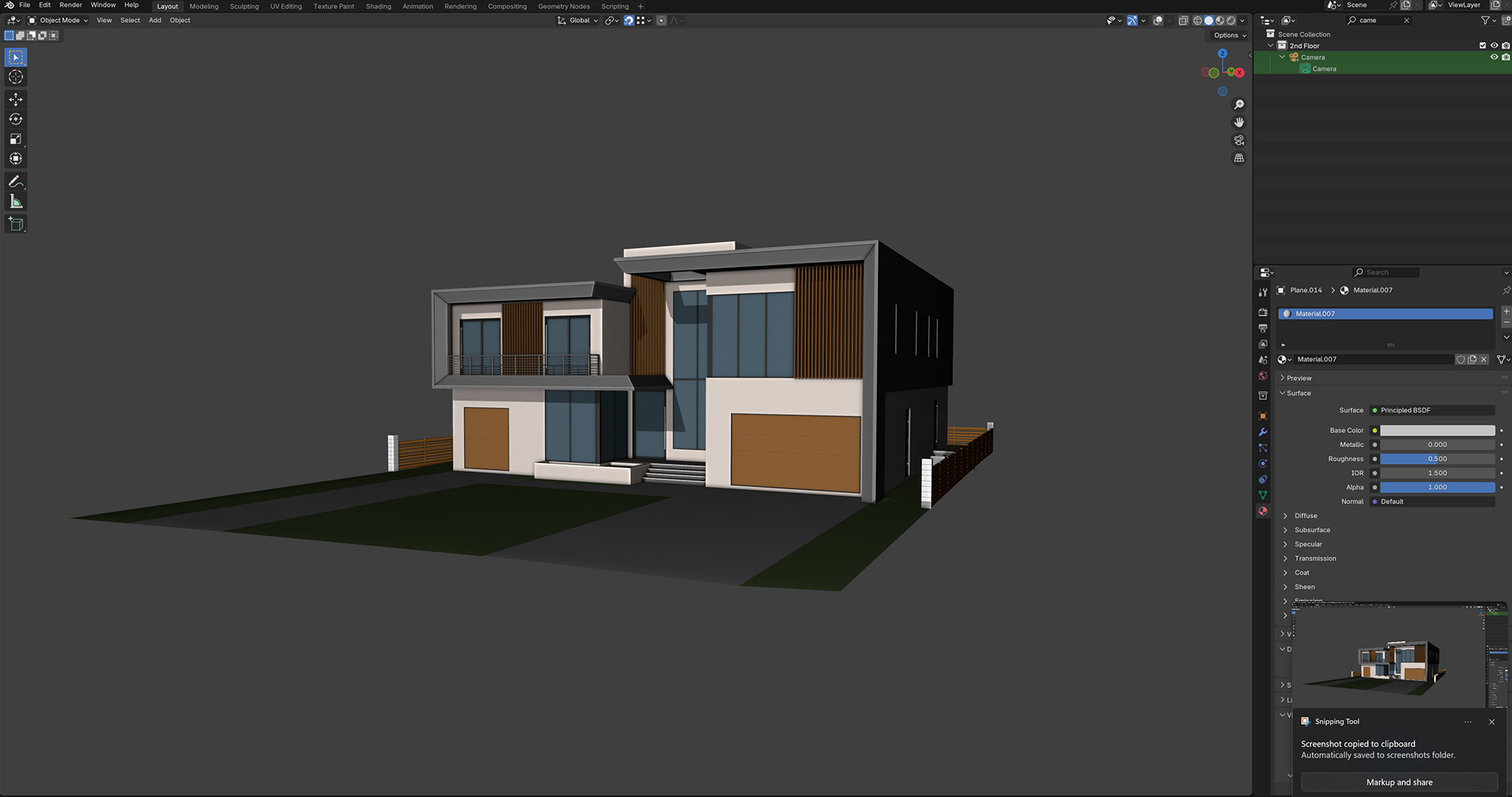Screen dimensions: 1512x797
Task: Open the Output properties tab
Action: (1263, 328)
